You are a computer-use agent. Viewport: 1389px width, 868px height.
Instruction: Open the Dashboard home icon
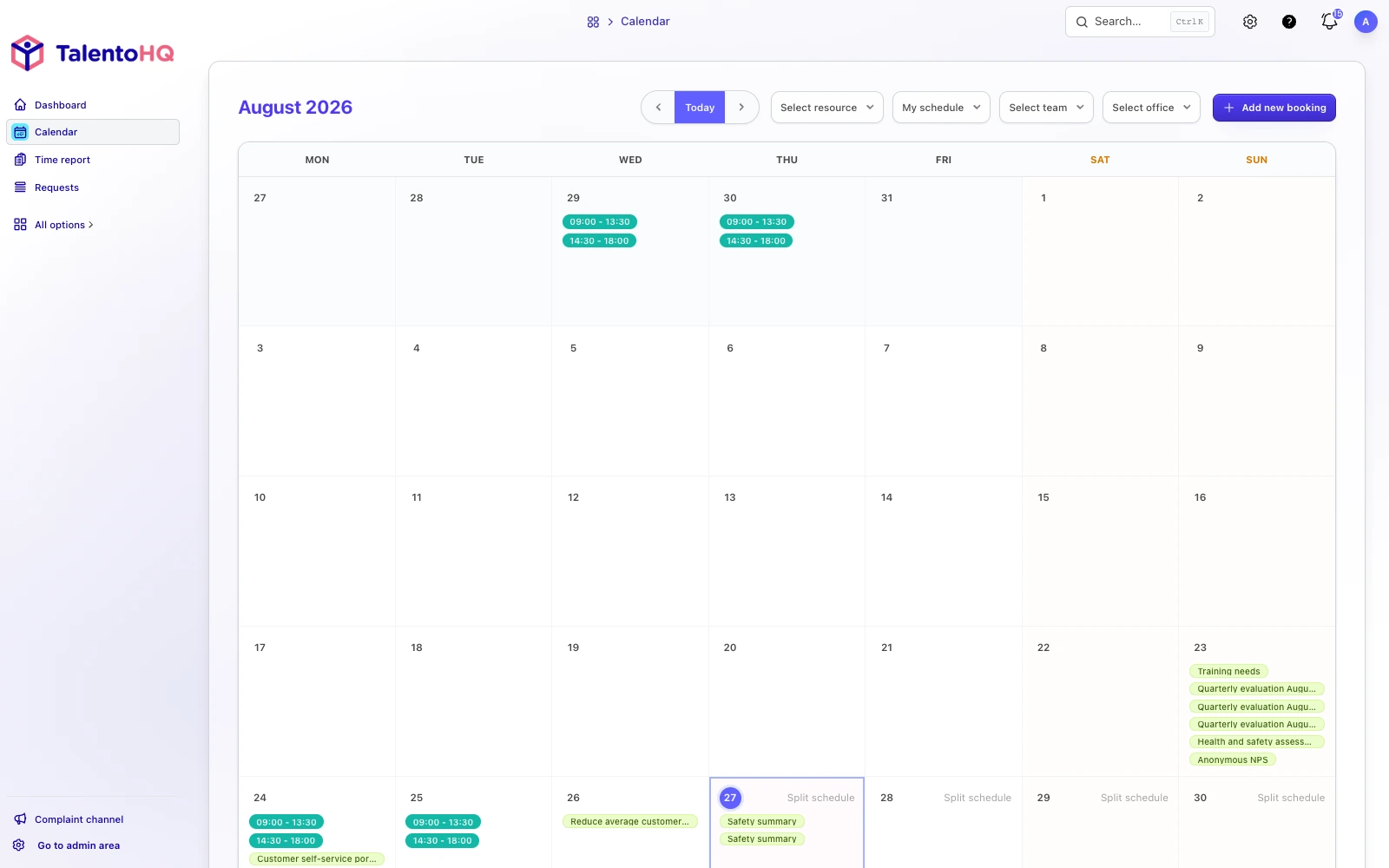point(20,105)
